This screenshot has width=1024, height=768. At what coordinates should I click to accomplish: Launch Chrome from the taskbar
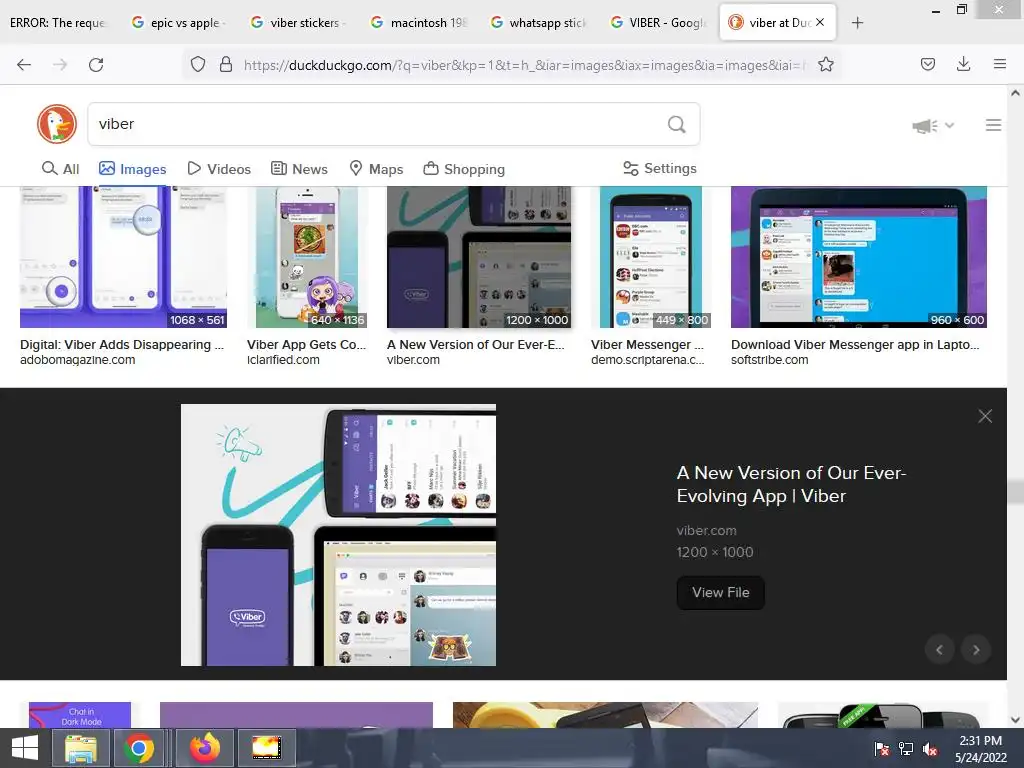pyautogui.click(x=138, y=748)
